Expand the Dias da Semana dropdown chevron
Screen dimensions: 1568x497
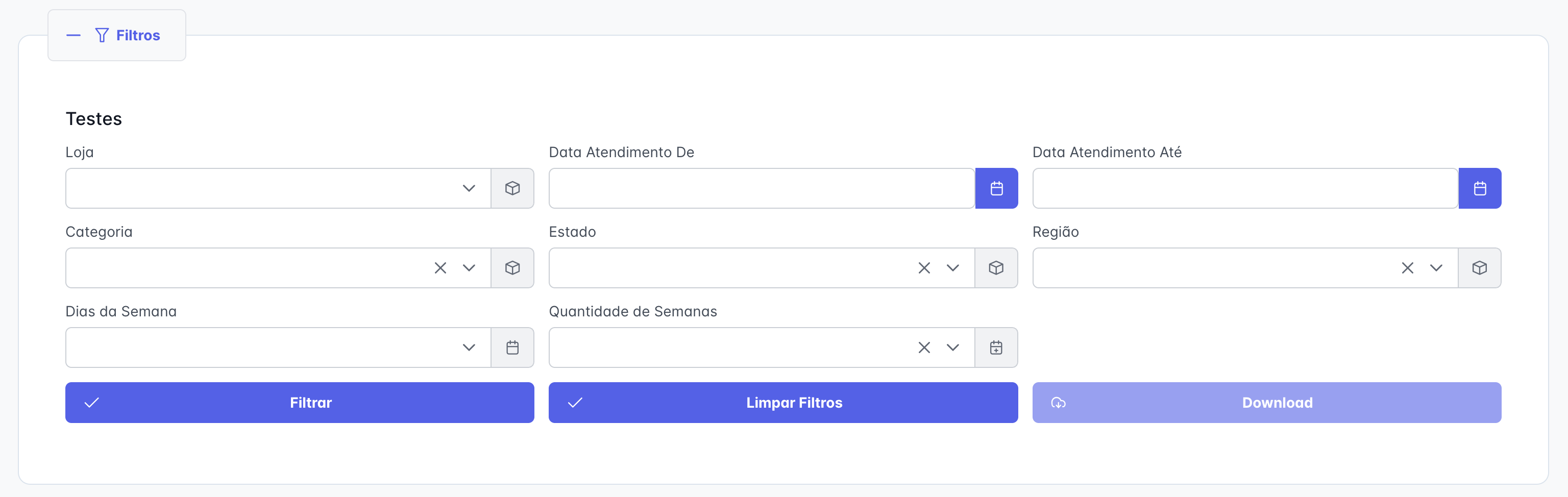click(x=468, y=348)
